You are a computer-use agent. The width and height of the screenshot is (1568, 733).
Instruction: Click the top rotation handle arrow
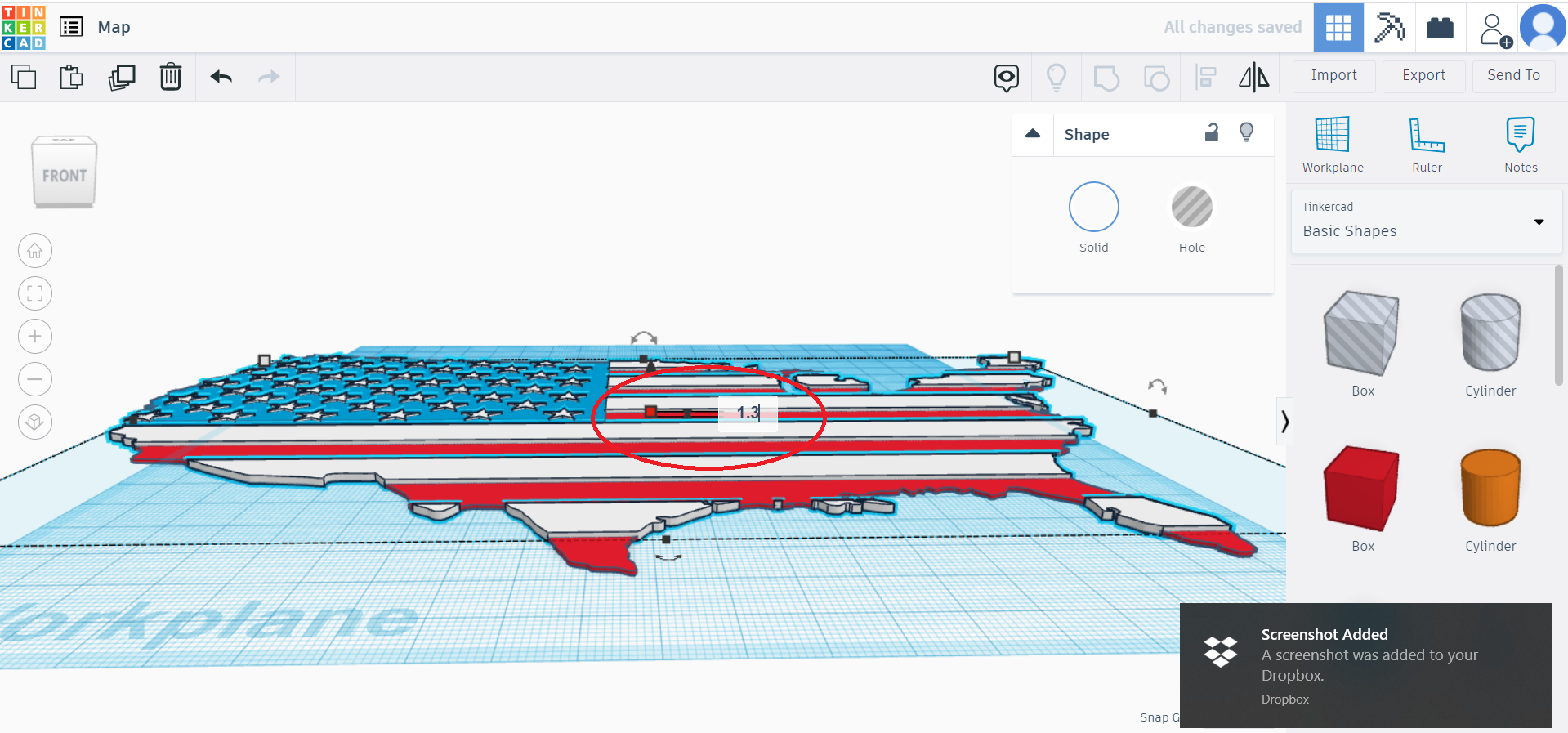pyautogui.click(x=644, y=338)
